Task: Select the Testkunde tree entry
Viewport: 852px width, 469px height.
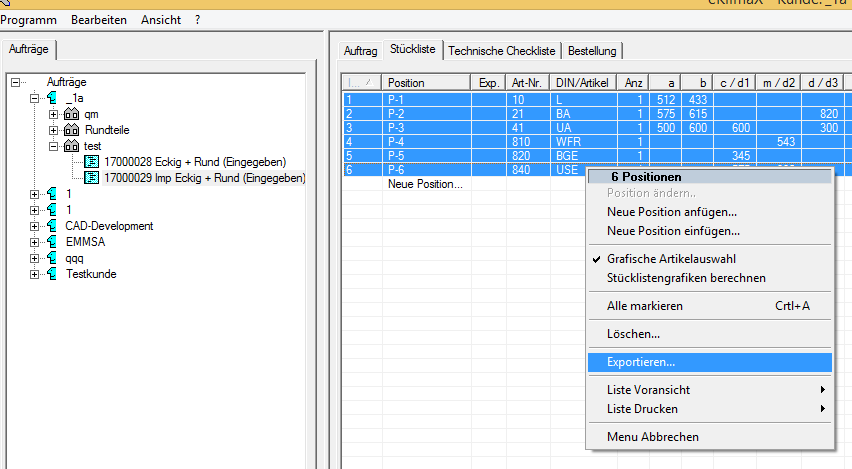Action: click(x=91, y=274)
